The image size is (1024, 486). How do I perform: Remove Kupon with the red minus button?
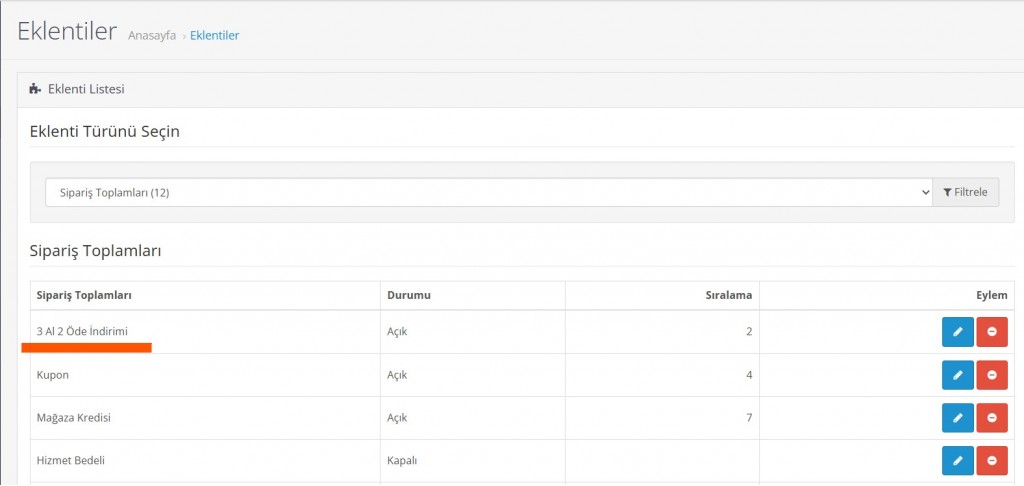(992, 375)
